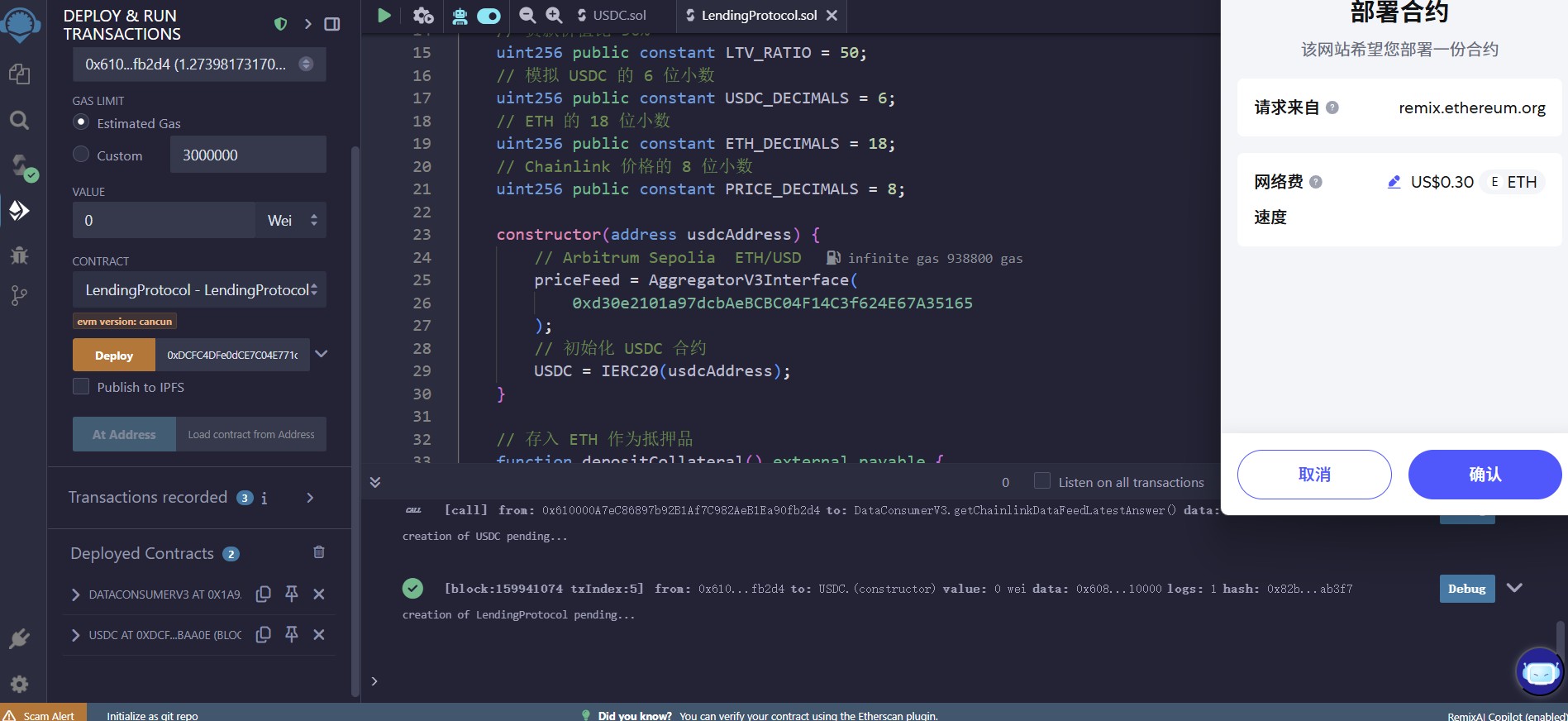1568x721 pixels.
Task: Open the Deploy & Run sidebar icon
Action: (19, 210)
